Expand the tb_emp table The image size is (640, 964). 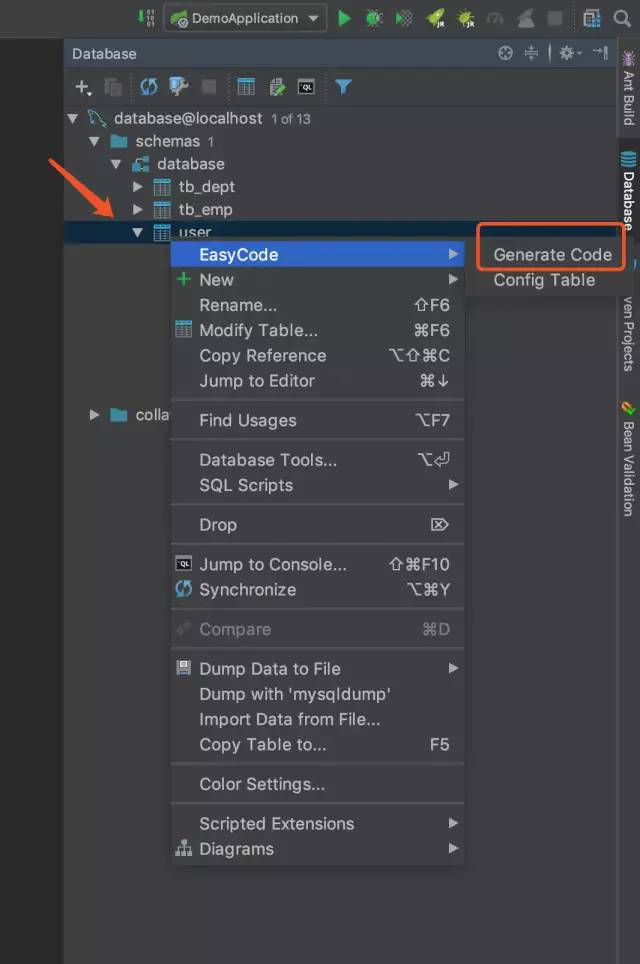pyautogui.click(x=136, y=209)
